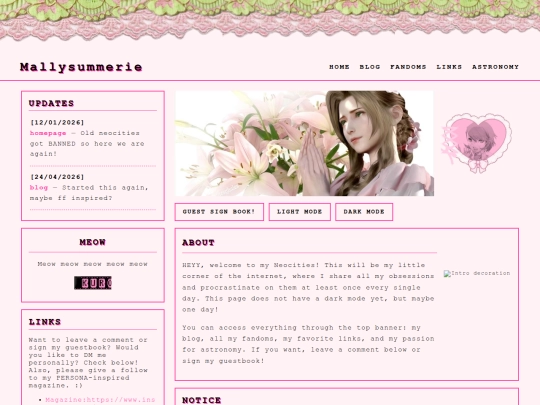Click the 'HEYY, welcome to my Neocities!' paragraph
Image resolution: width=540 pixels, height=405 pixels.
pos(308,287)
